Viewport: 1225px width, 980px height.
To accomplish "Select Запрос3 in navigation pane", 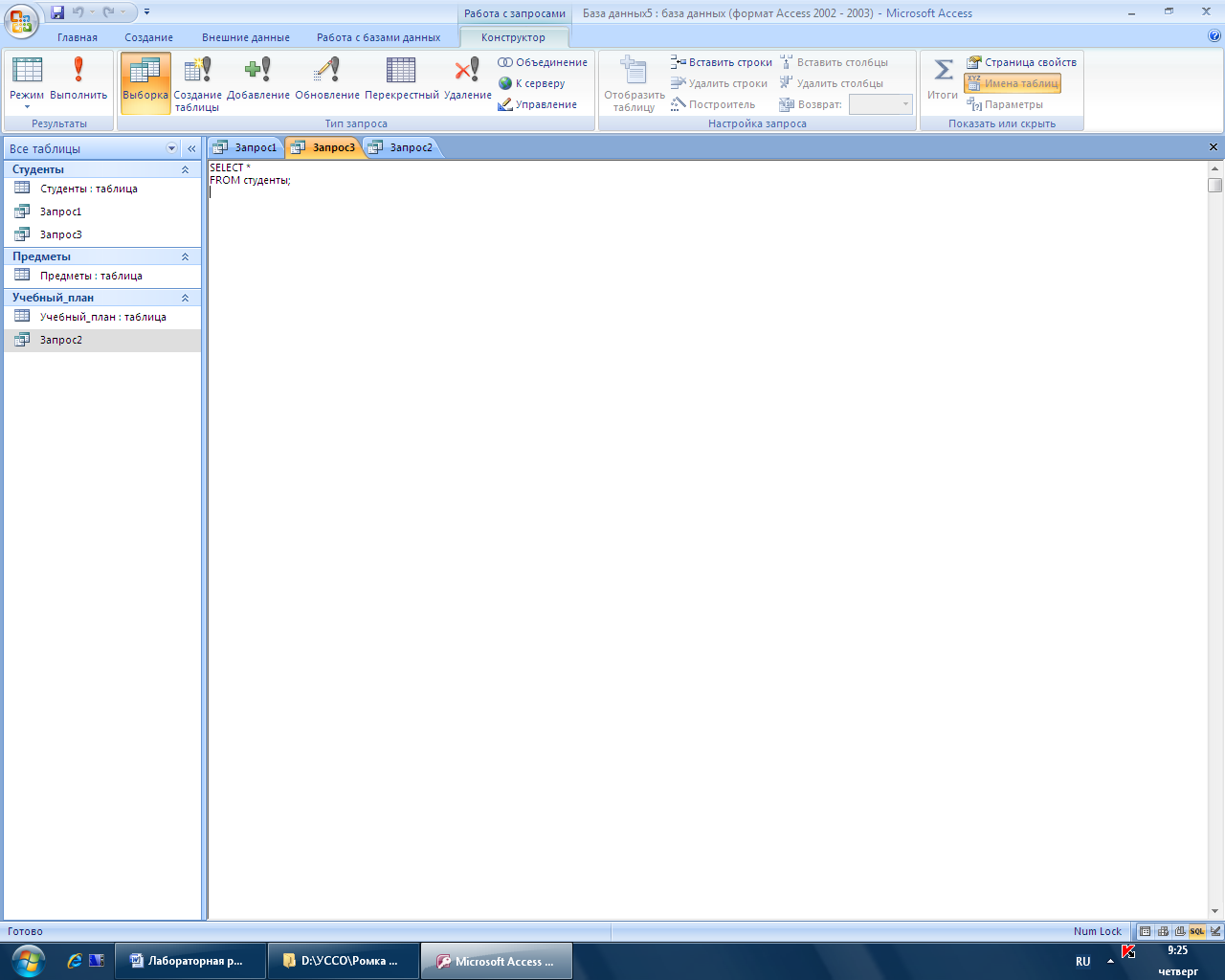I will (x=102, y=234).
